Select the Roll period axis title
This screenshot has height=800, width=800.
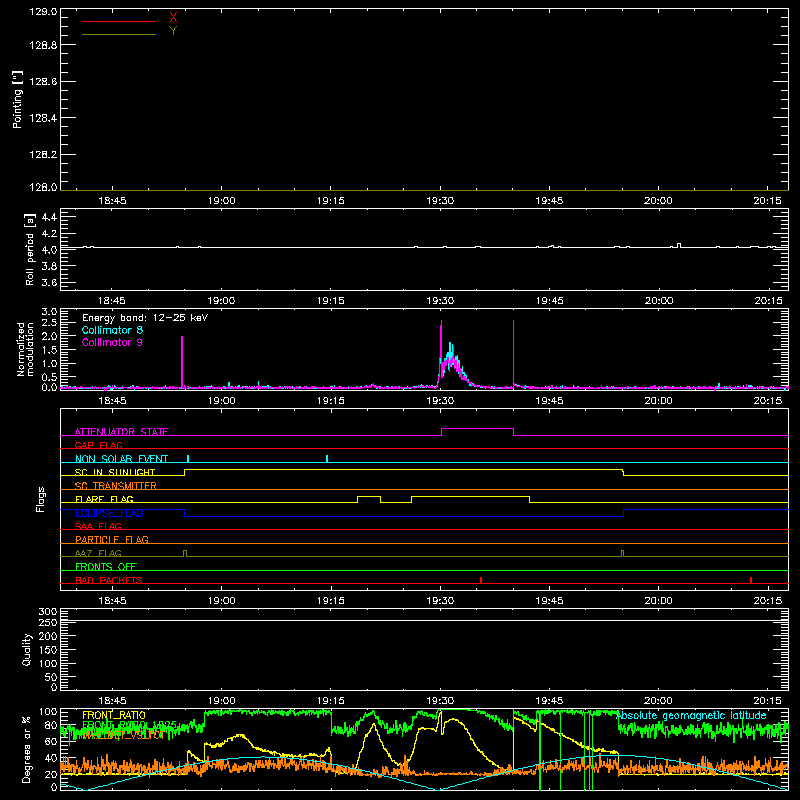click(30, 249)
